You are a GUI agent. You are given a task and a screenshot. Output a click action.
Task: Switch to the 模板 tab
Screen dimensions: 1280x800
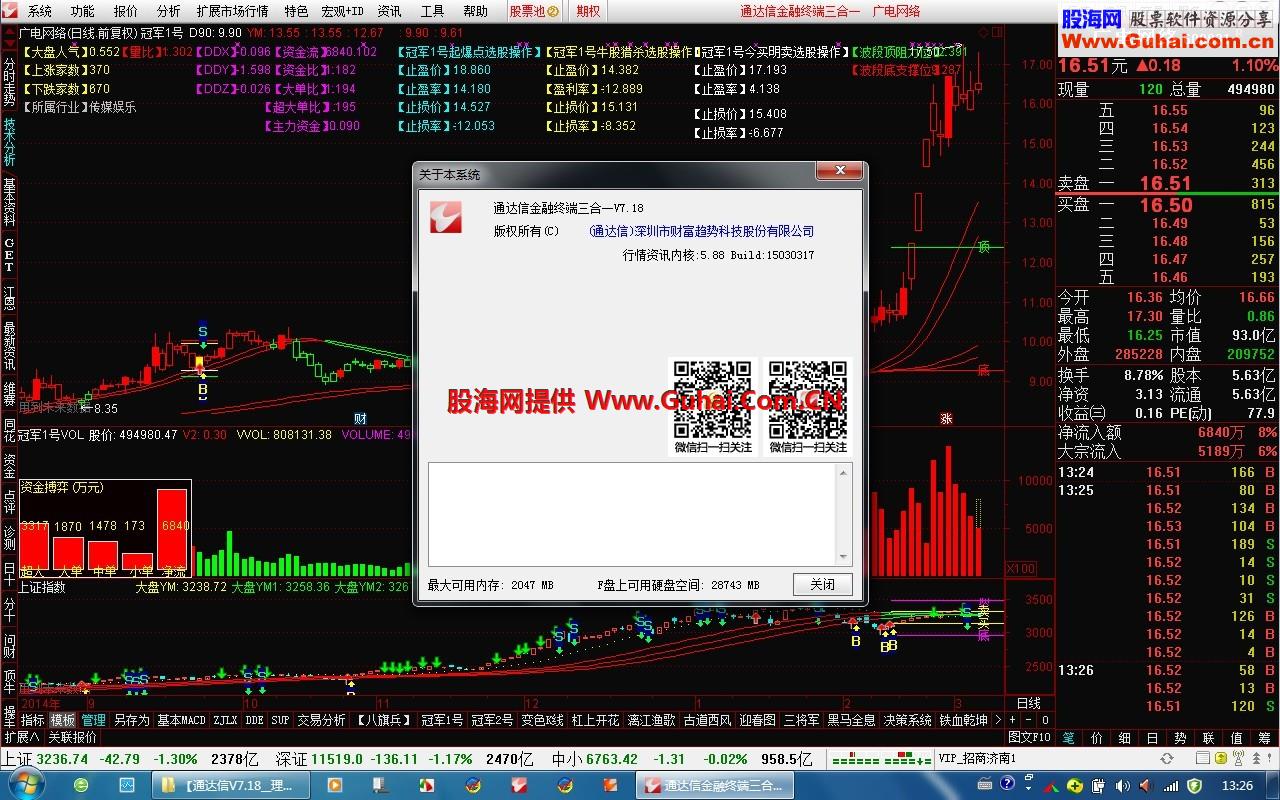coord(63,720)
